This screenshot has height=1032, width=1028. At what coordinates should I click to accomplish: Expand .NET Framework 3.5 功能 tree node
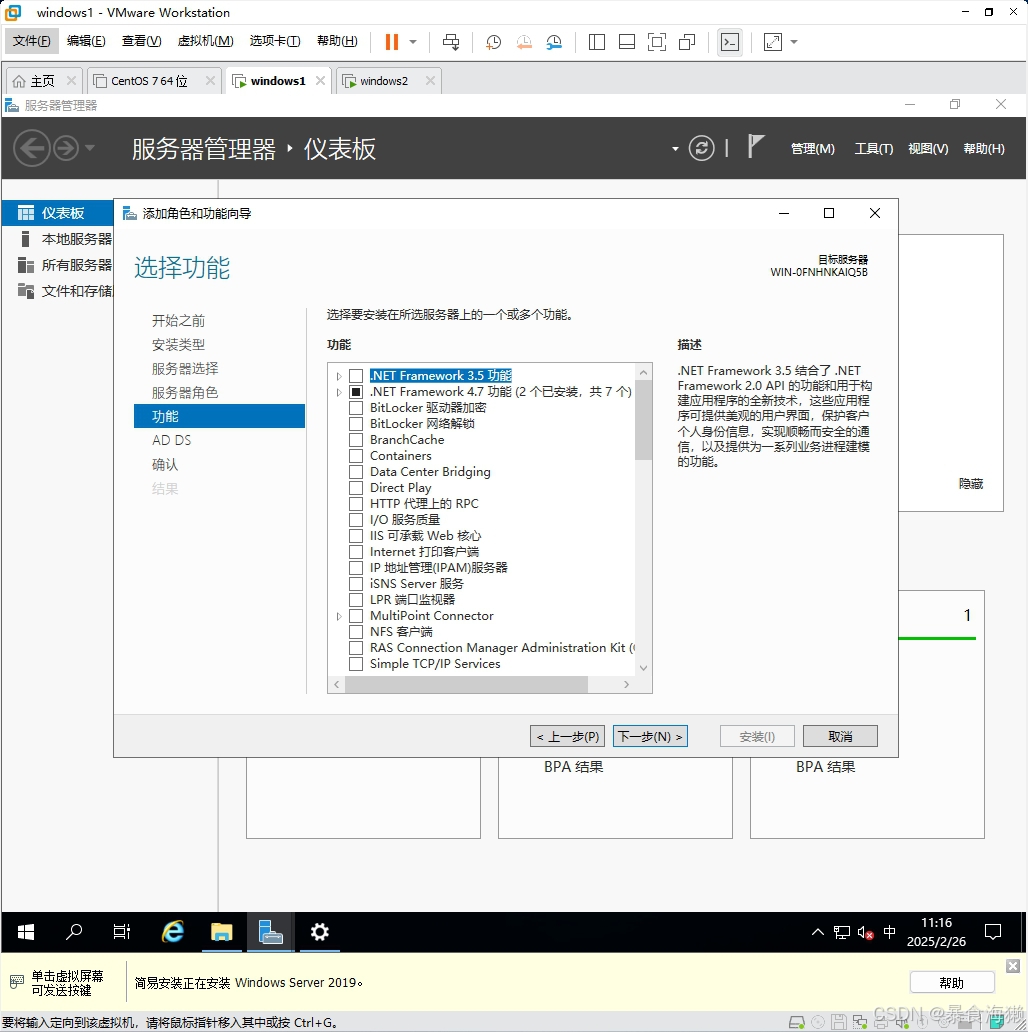coord(339,376)
